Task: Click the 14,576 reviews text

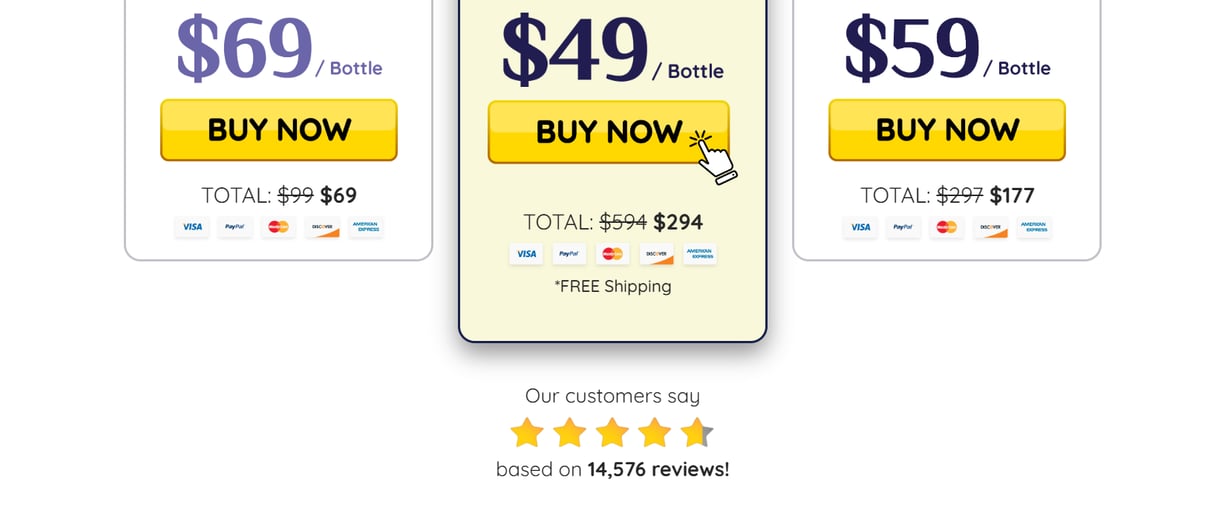Action: 658,469
